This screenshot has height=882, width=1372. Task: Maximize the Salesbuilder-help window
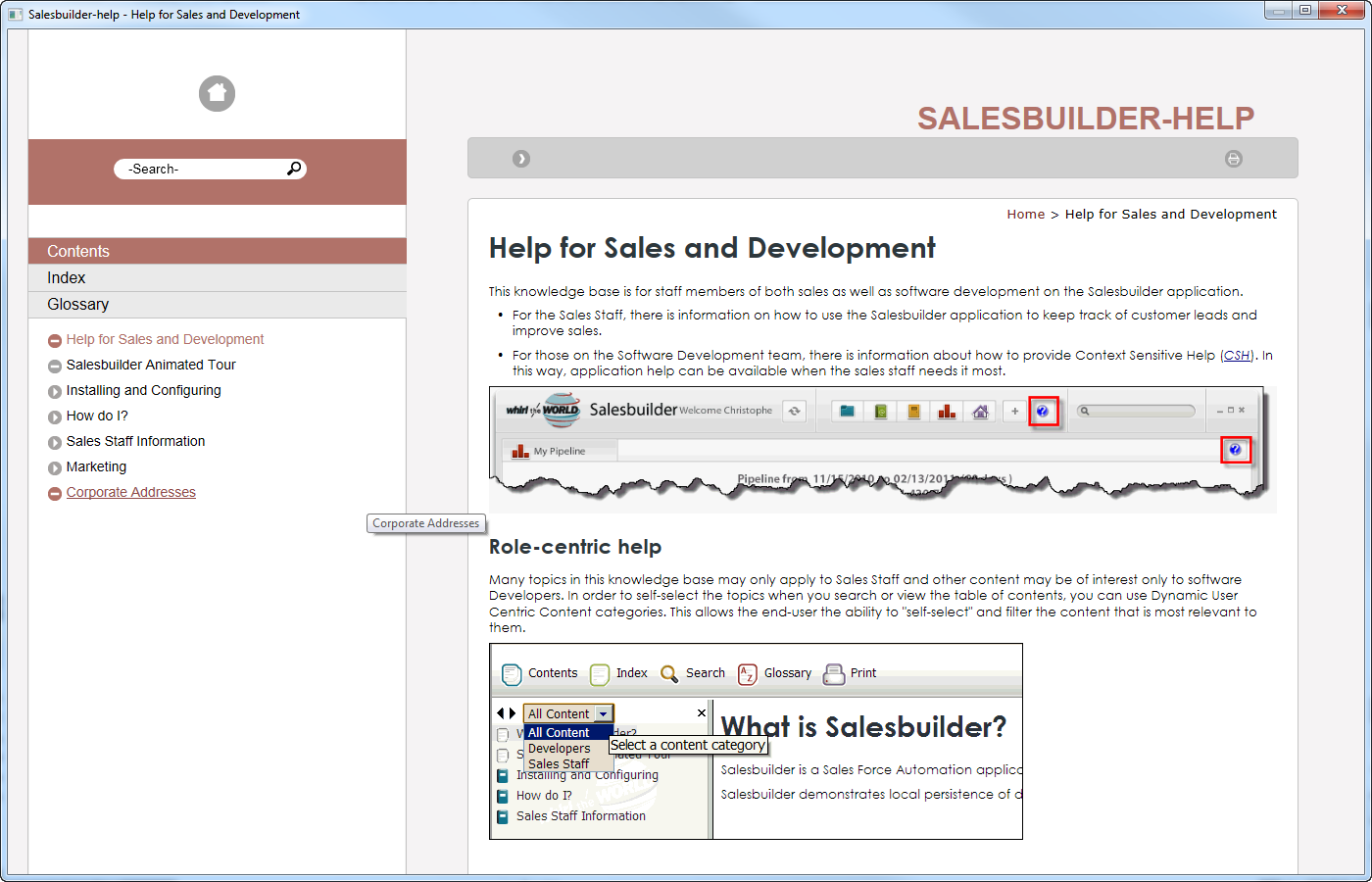pos(1305,10)
